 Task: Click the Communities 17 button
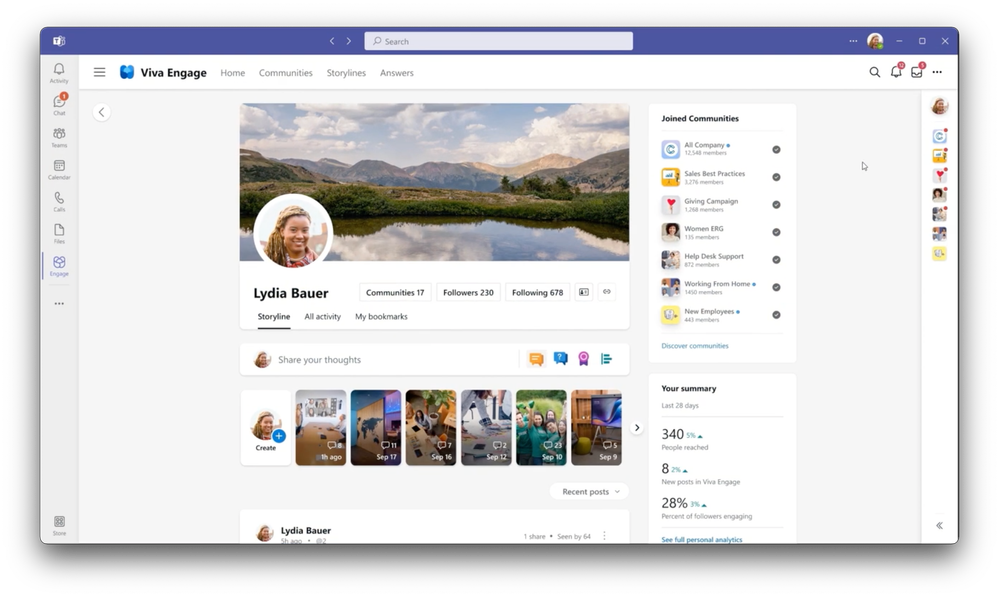(x=395, y=292)
